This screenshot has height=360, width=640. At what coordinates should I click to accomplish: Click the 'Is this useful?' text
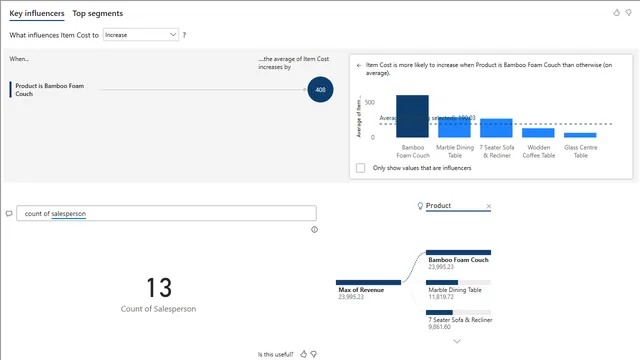(276, 354)
